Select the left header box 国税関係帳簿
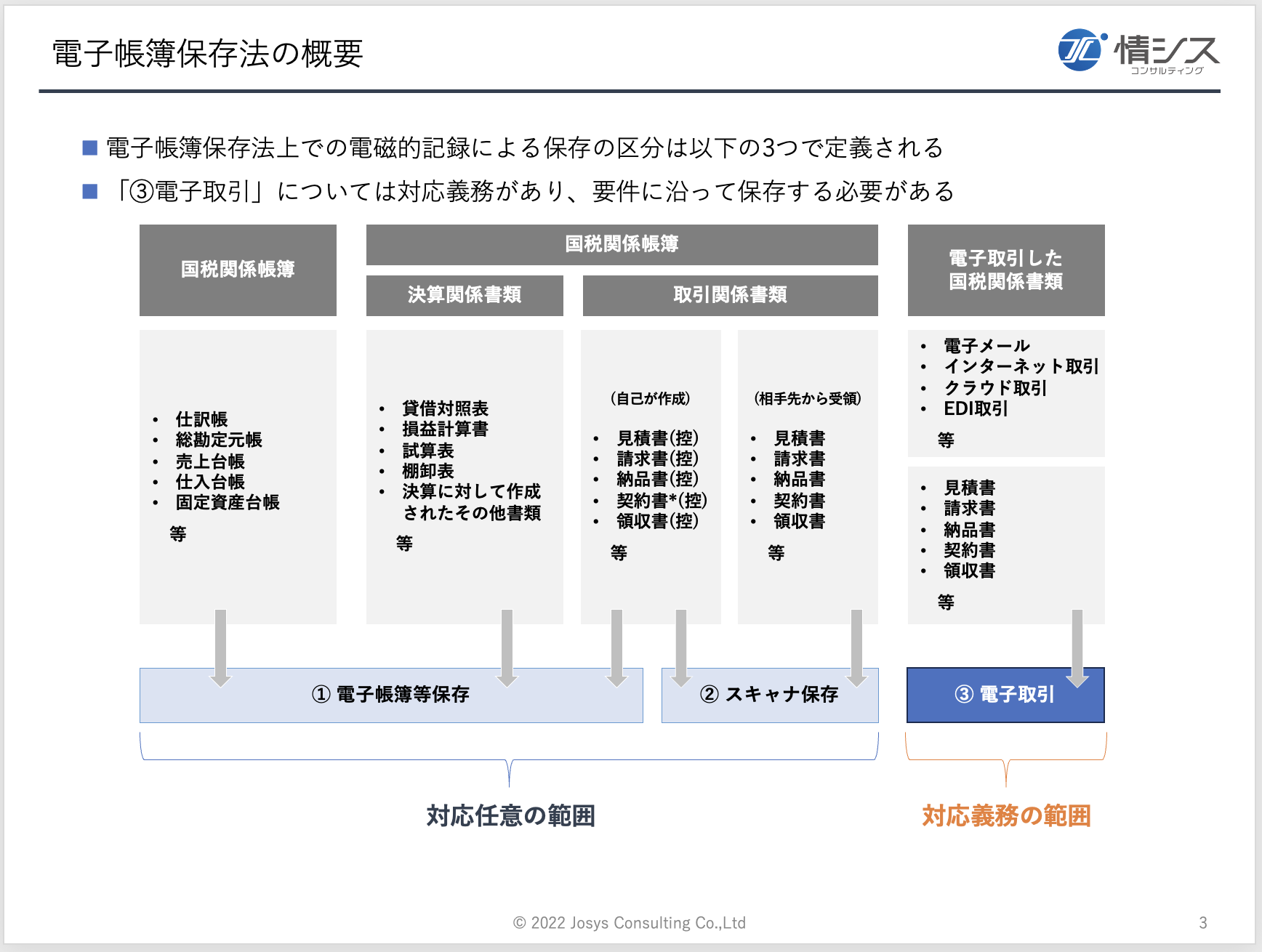1262x952 pixels. coord(238,270)
